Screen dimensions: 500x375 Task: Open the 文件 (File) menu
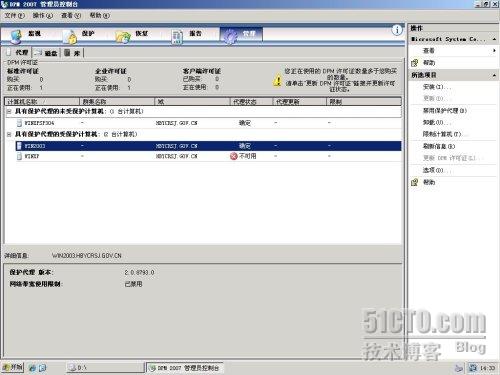(x=15, y=15)
